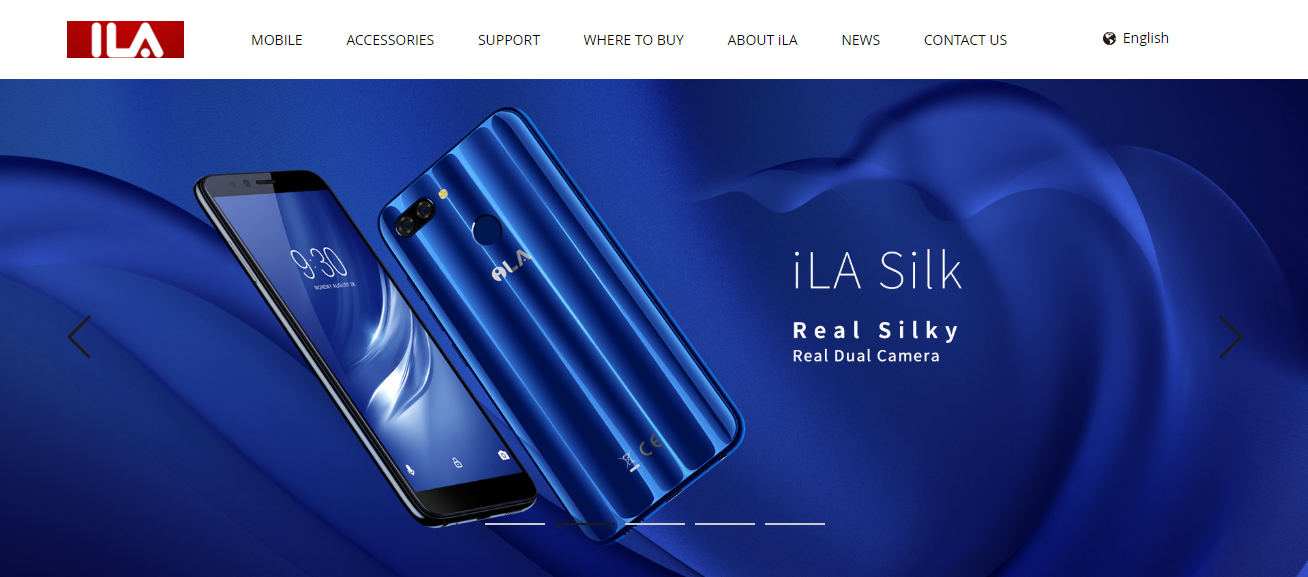Select the second carousel slide indicator

[585, 523]
